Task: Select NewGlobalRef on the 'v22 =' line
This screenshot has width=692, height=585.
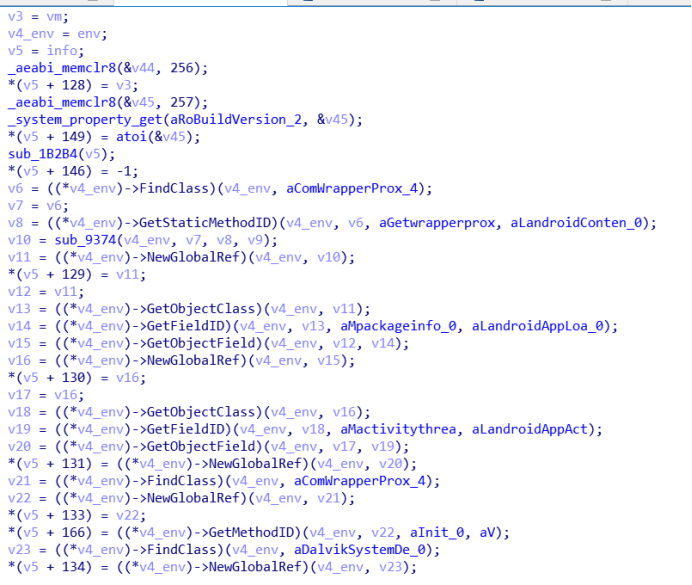Action: 197,498
